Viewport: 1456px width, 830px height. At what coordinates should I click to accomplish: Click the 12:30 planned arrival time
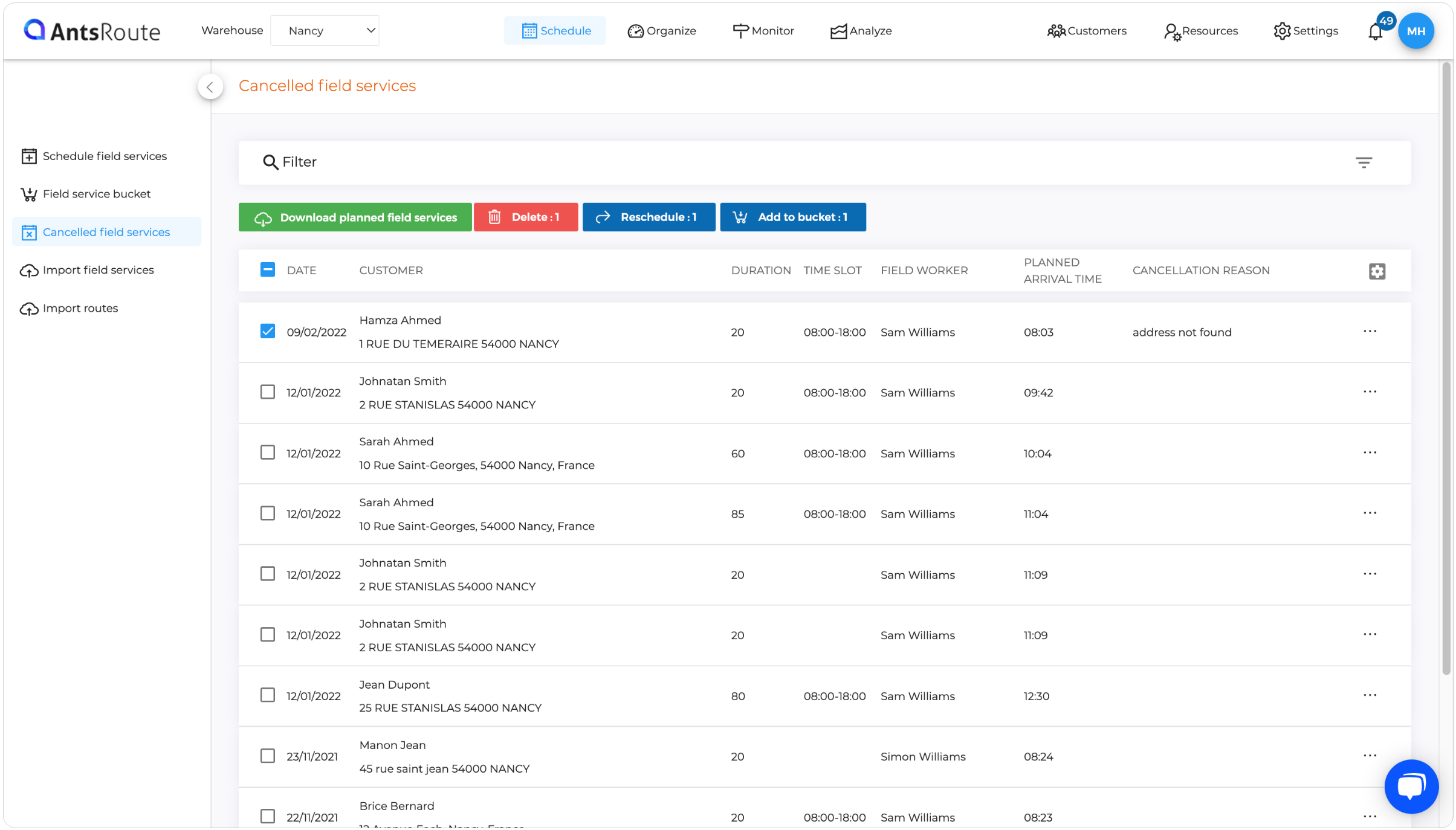click(x=1037, y=696)
